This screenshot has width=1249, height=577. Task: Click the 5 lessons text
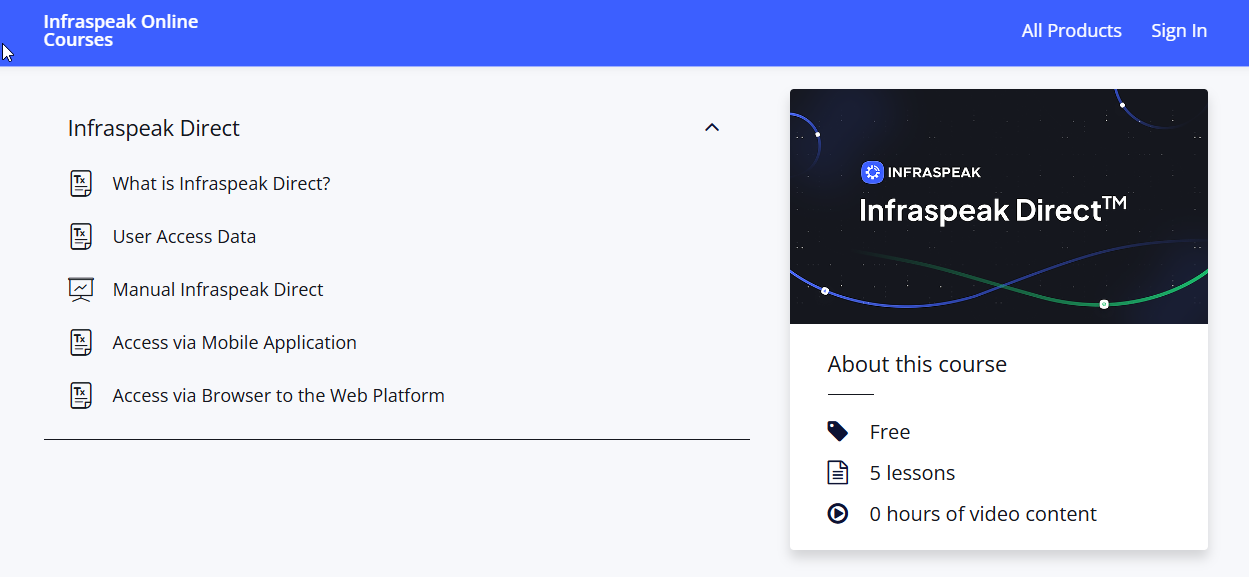point(912,473)
